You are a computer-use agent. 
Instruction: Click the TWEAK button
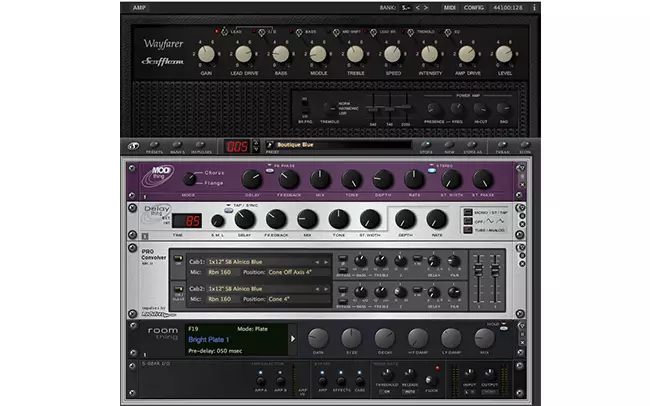pos(502,145)
